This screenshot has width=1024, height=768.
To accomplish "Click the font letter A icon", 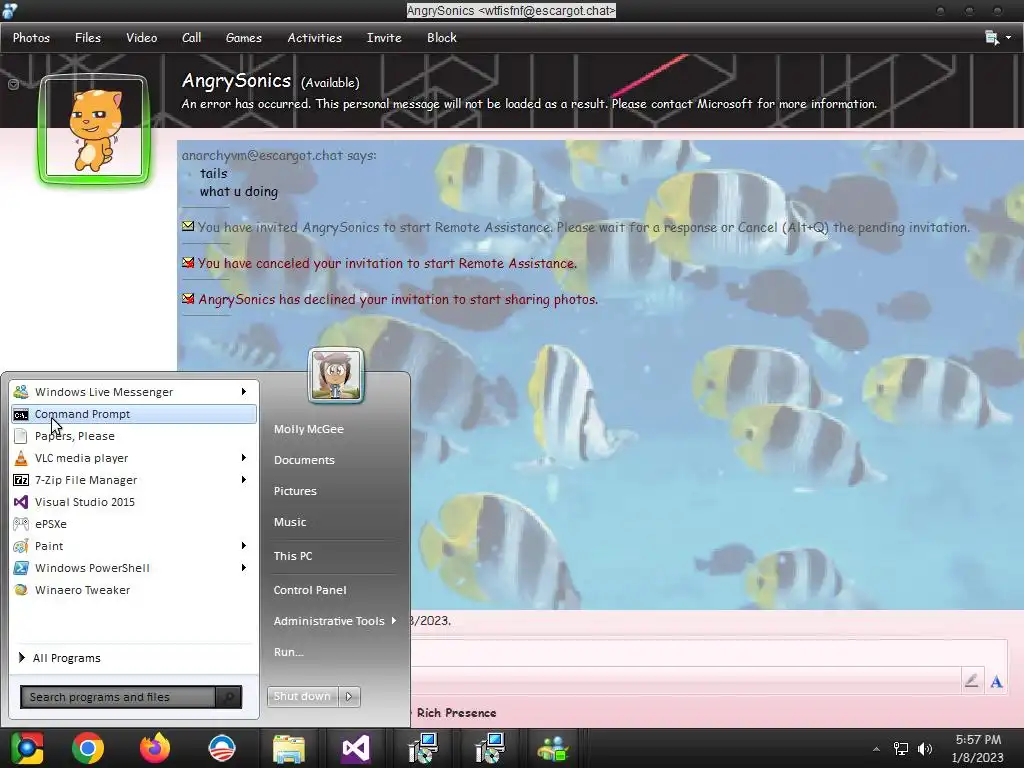I will click(x=996, y=682).
